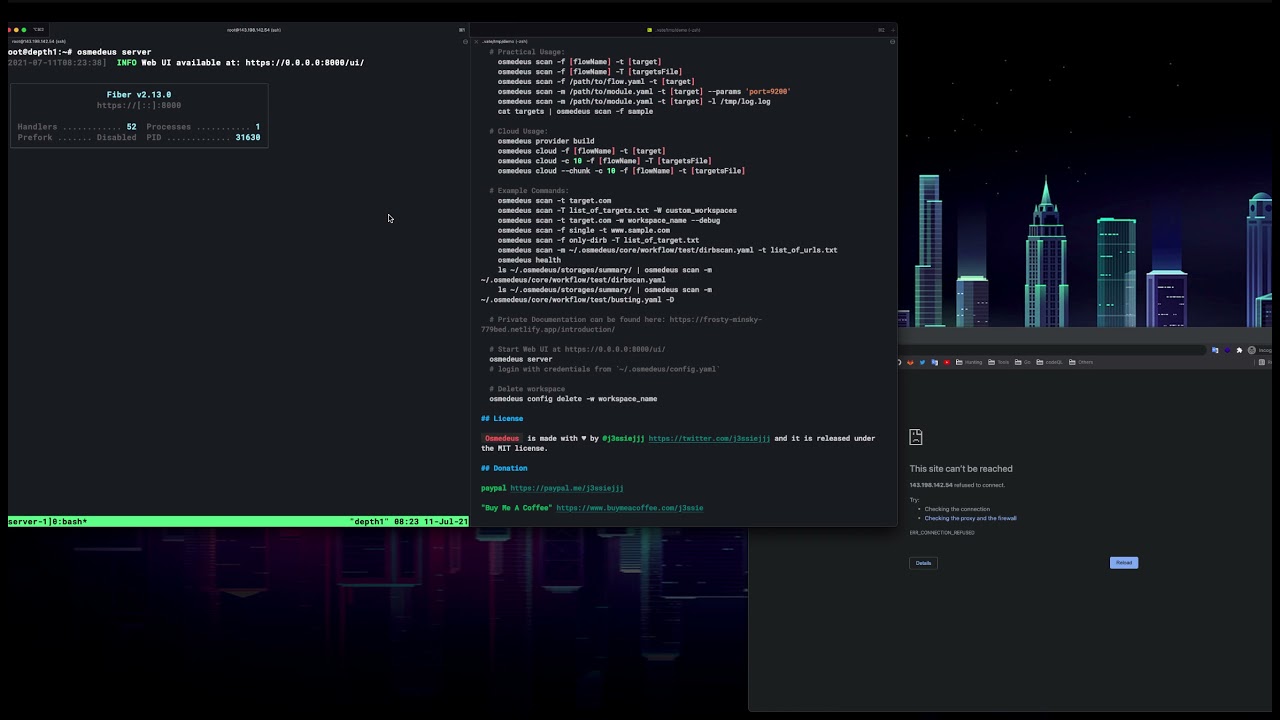
Task: Click the sad page error icon
Action: click(915, 437)
